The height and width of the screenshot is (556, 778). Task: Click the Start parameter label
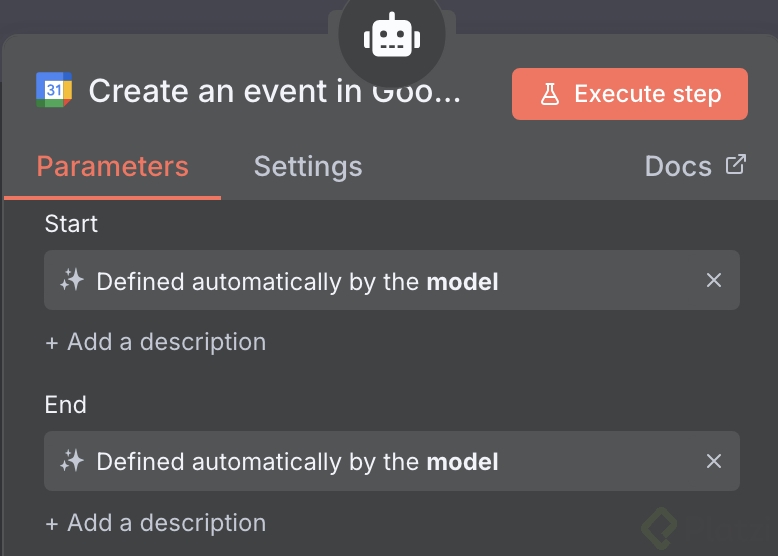pyautogui.click(x=72, y=224)
